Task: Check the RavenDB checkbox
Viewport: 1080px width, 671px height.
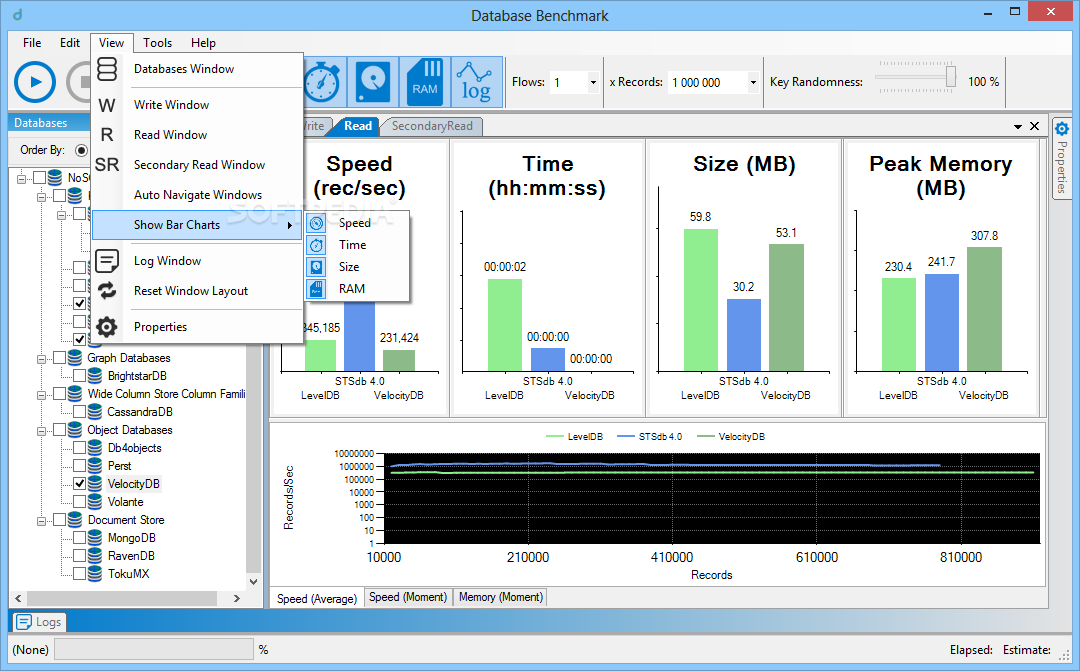Action: (x=79, y=556)
